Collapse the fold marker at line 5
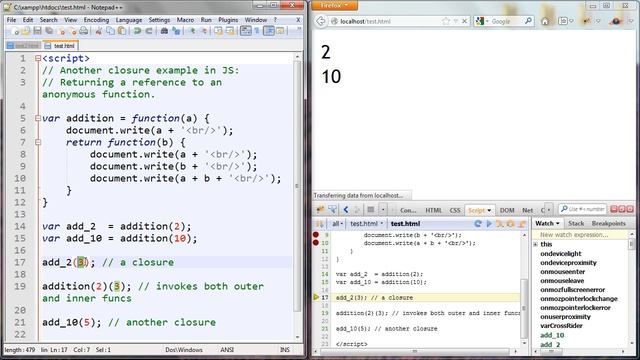 (38, 118)
